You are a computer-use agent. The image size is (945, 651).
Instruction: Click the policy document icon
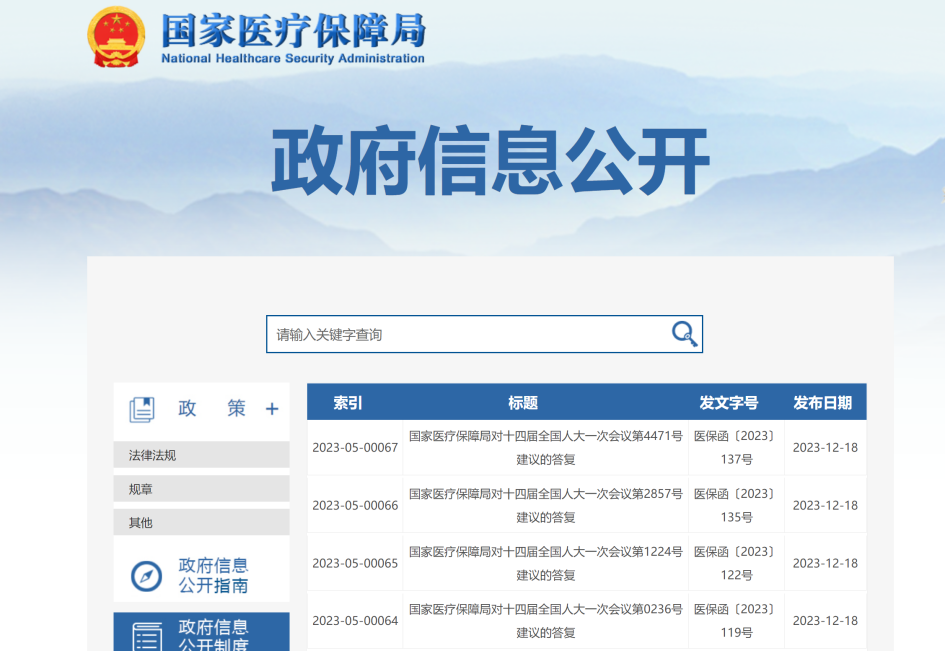coord(142,409)
